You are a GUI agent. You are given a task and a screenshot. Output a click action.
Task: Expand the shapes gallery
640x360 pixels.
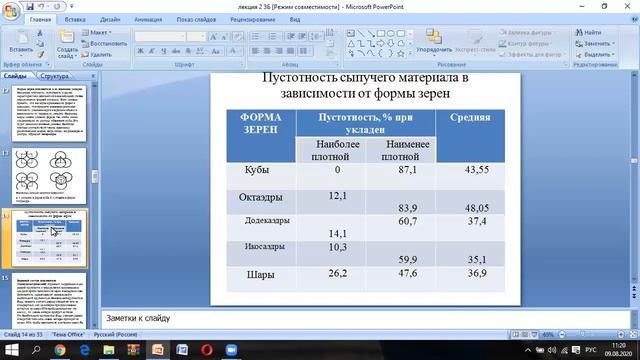(x=411, y=53)
